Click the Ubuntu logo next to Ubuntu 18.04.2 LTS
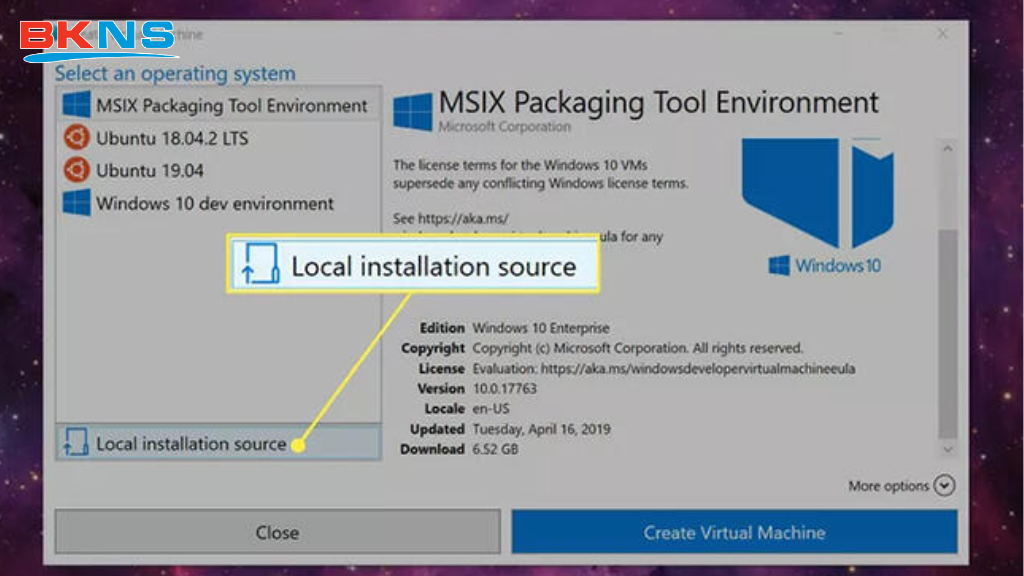The width and height of the screenshot is (1024, 576). pos(76,138)
